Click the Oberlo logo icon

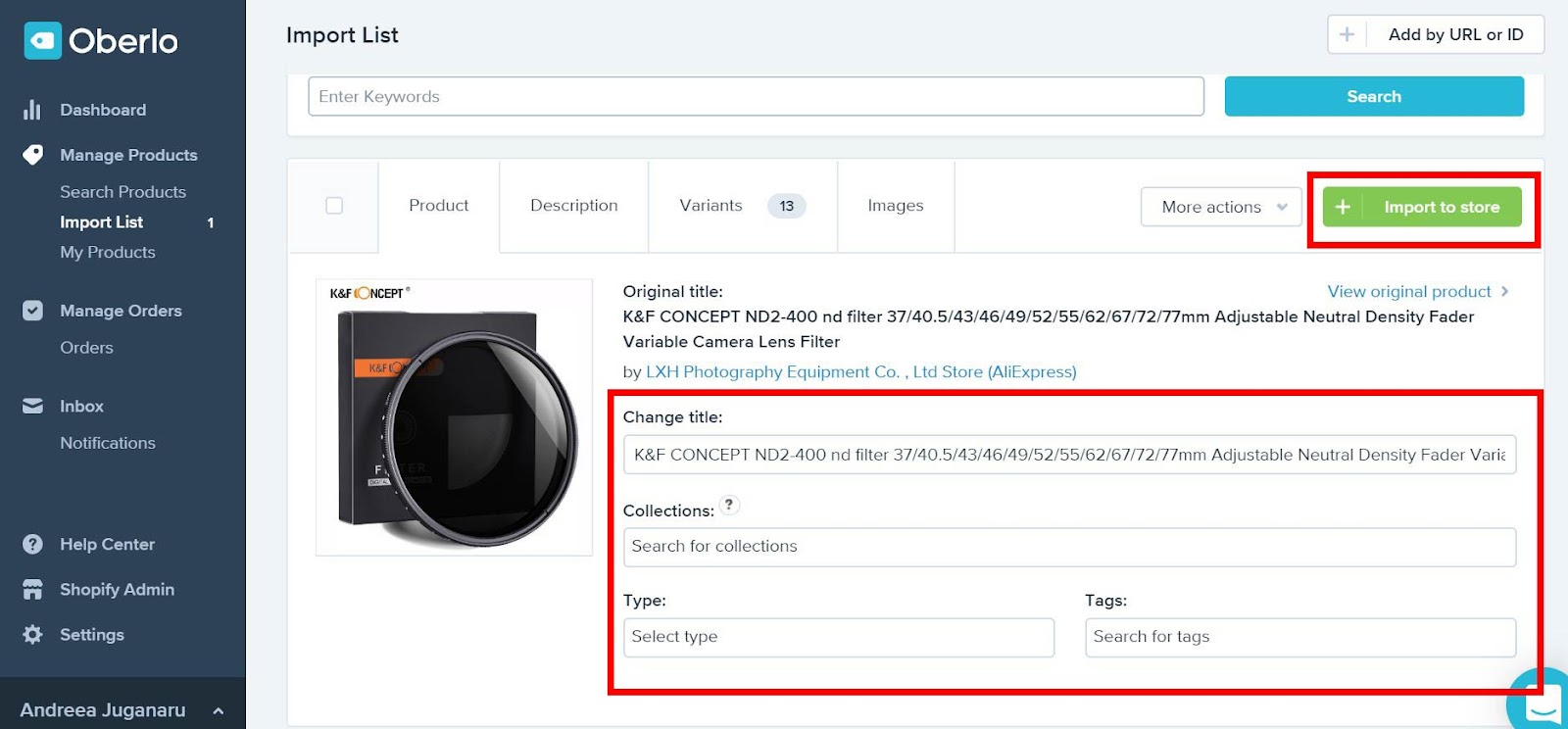(42, 40)
